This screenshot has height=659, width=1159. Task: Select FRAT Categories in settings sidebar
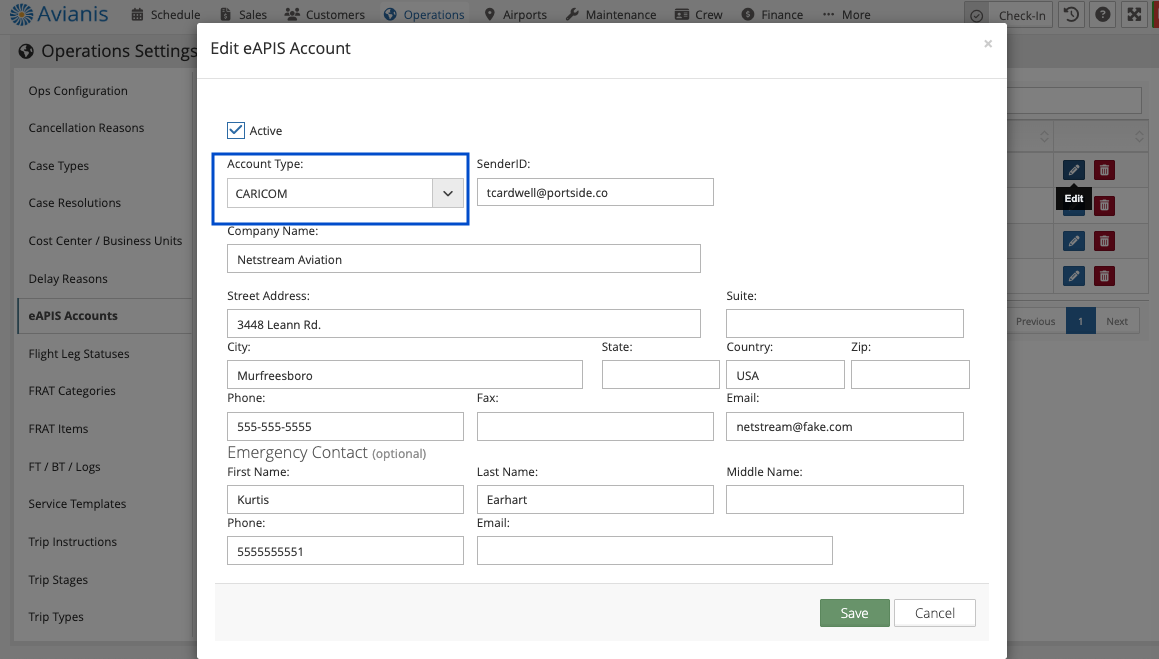click(72, 391)
